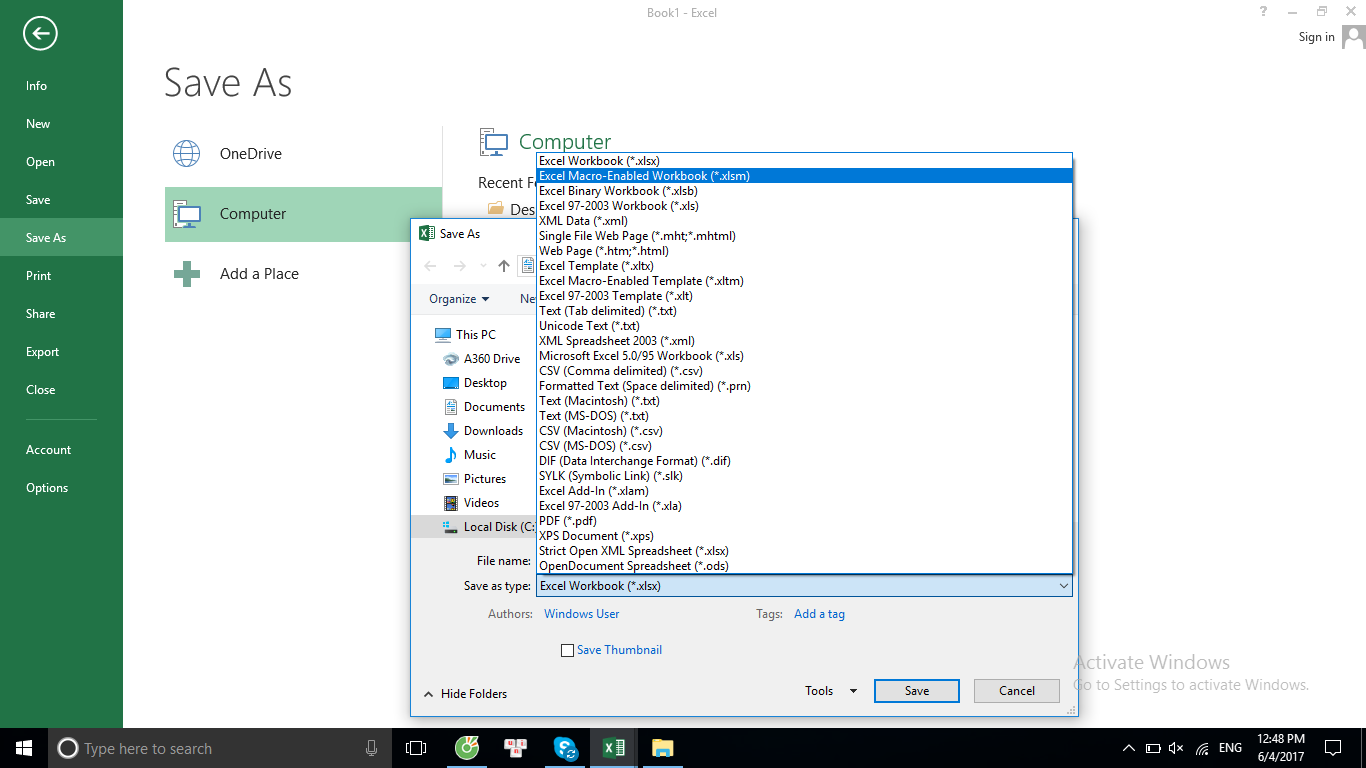Choose Excel Binary Workbook (*.xlsb)
This screenshot has height=768, width=1366.
[x=804, y=191]
